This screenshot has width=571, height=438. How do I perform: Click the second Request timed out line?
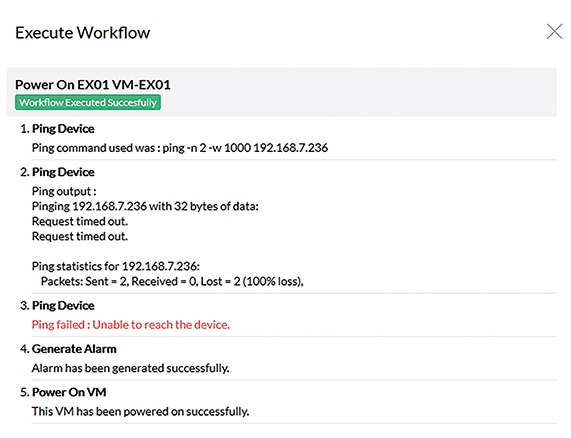(80, 236)
